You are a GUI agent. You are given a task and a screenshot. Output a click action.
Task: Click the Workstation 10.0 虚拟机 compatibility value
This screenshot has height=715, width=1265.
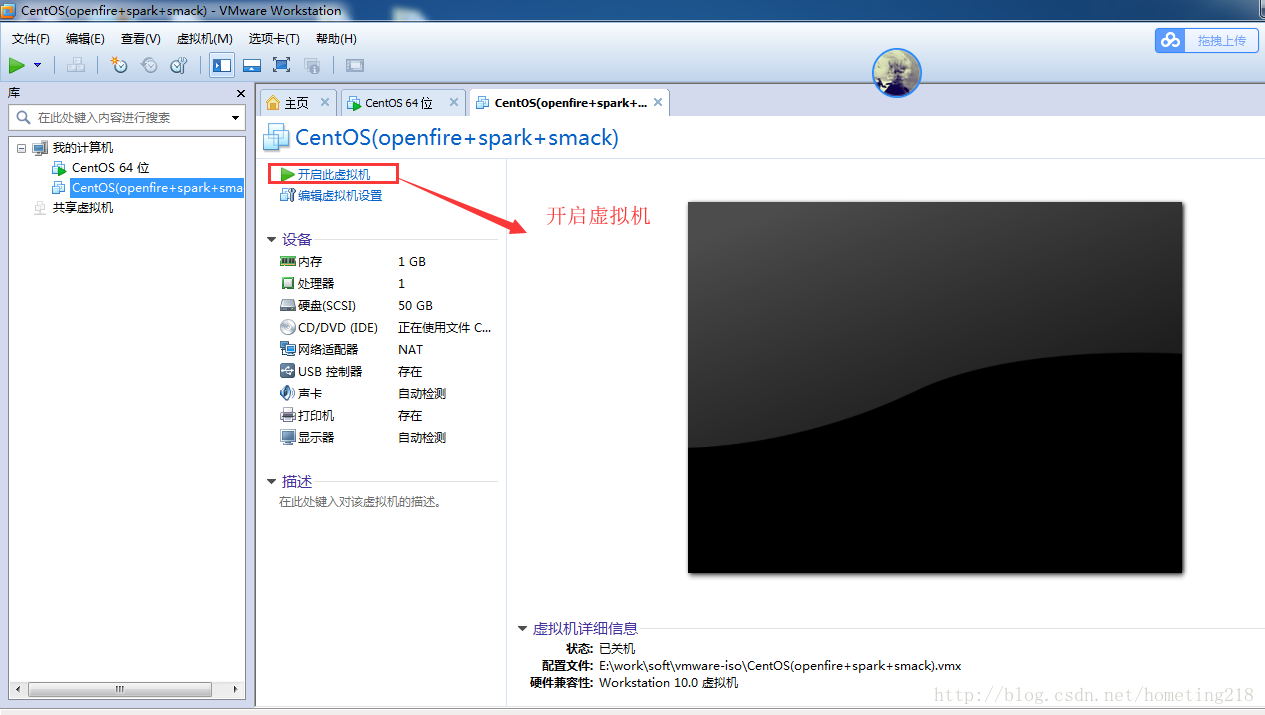click(x=669, y=682)
